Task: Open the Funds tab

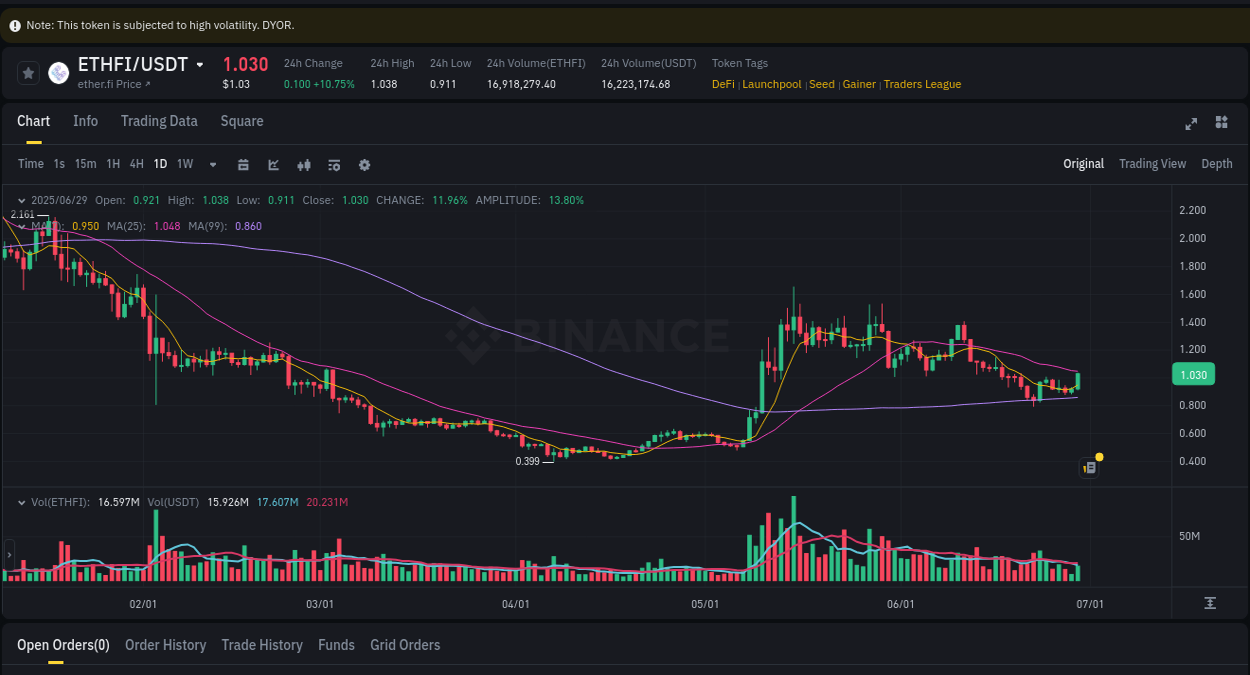Action: 336,645
